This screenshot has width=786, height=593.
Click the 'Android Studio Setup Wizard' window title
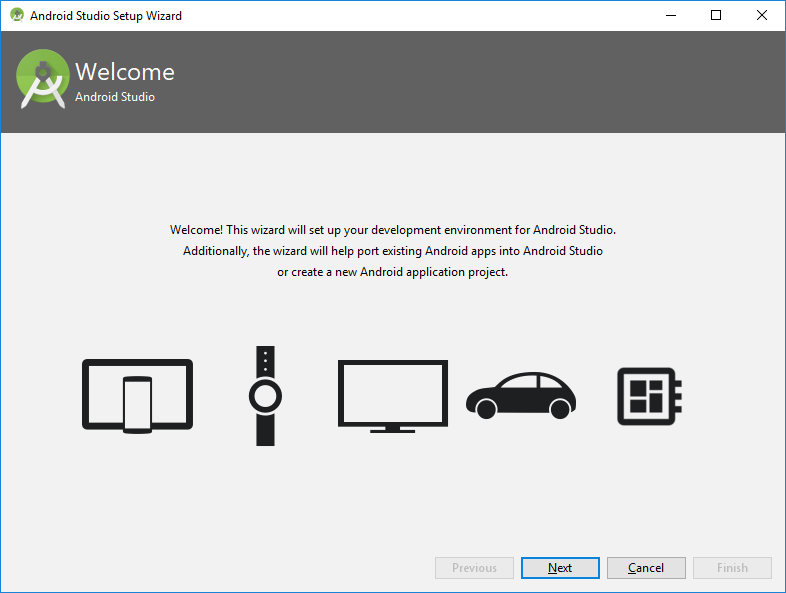pyautogui.click(x=106, y=16)
